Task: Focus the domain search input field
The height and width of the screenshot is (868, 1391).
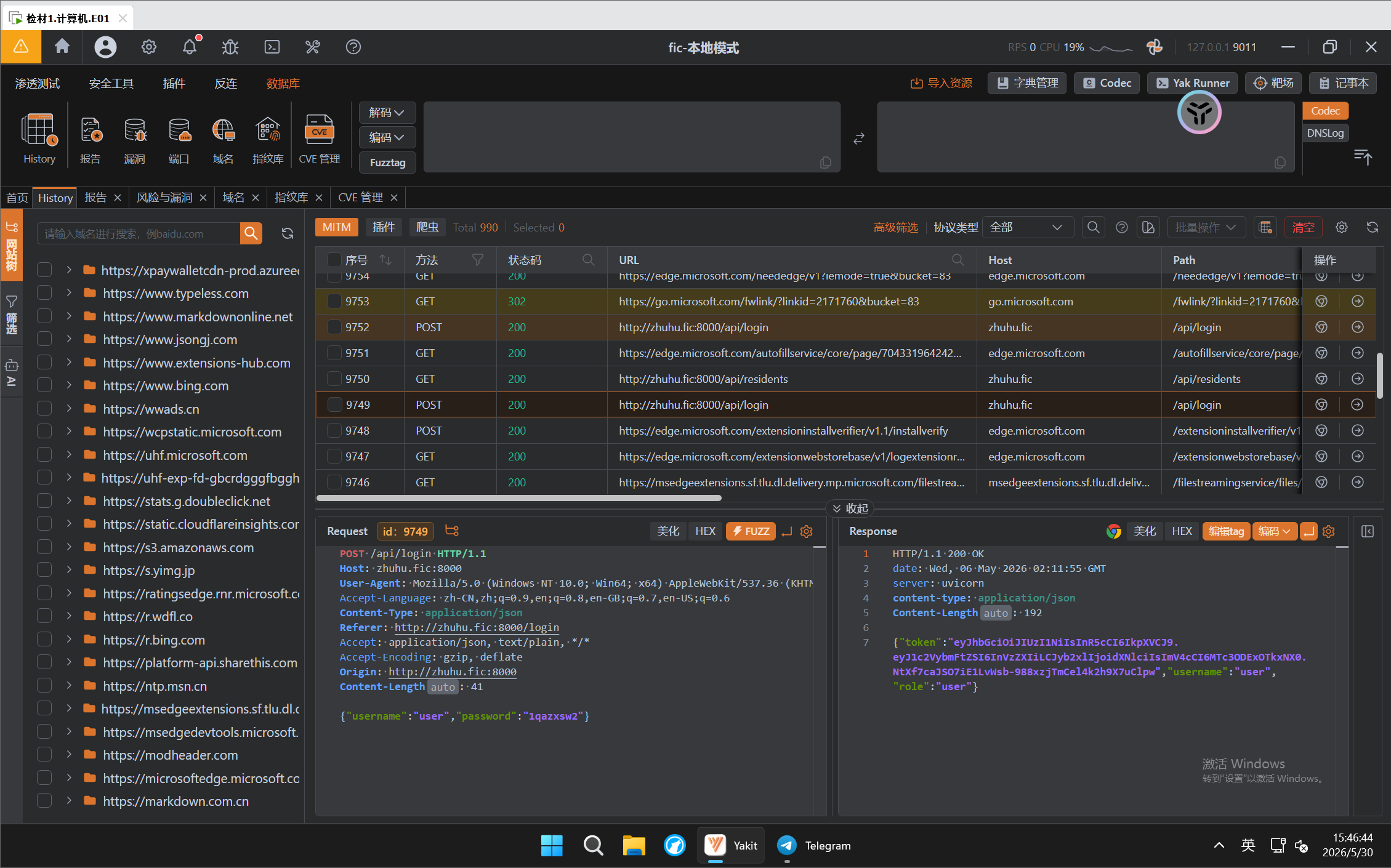Action: 138,233
